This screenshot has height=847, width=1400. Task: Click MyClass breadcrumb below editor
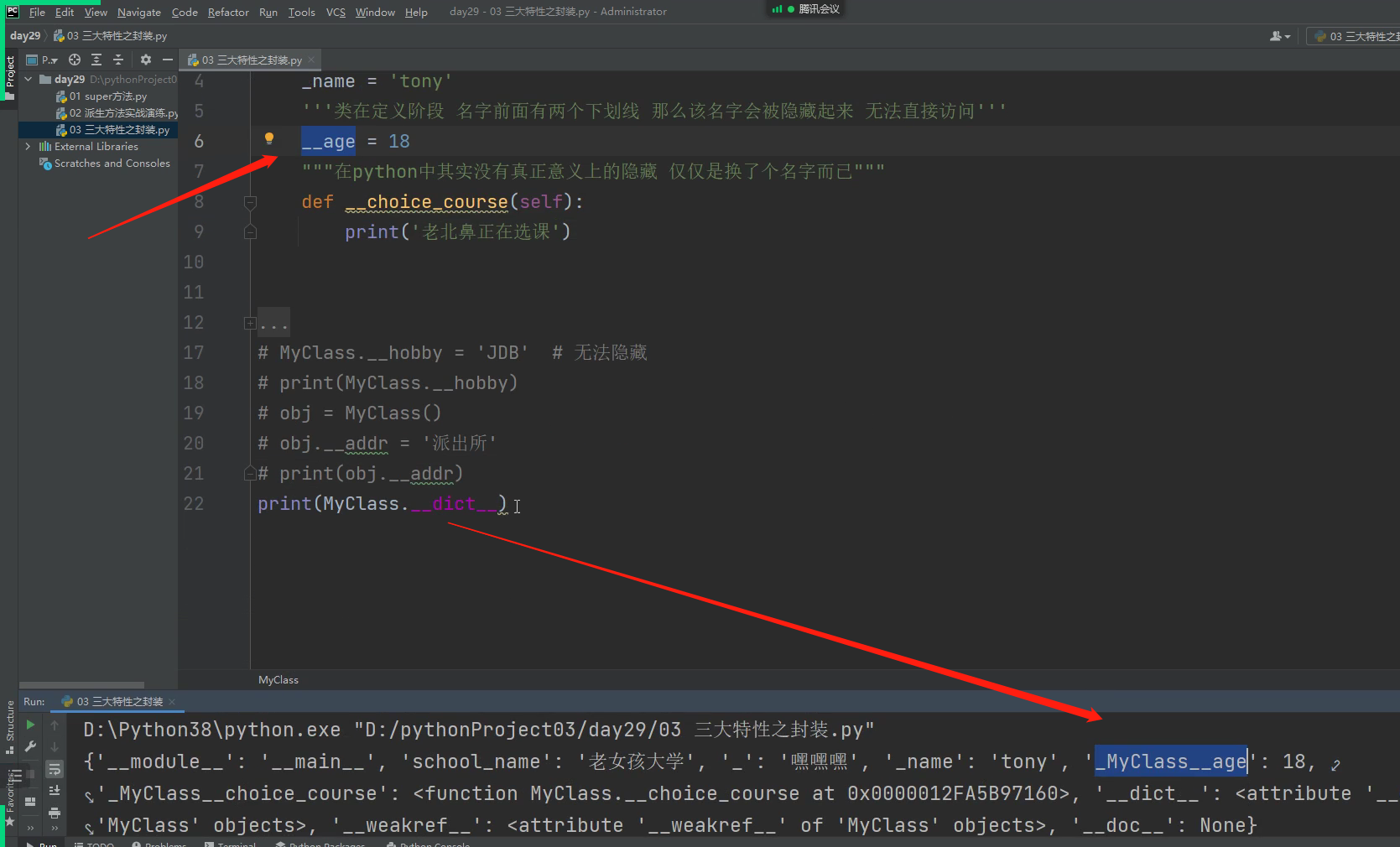(x=278, y=679)
